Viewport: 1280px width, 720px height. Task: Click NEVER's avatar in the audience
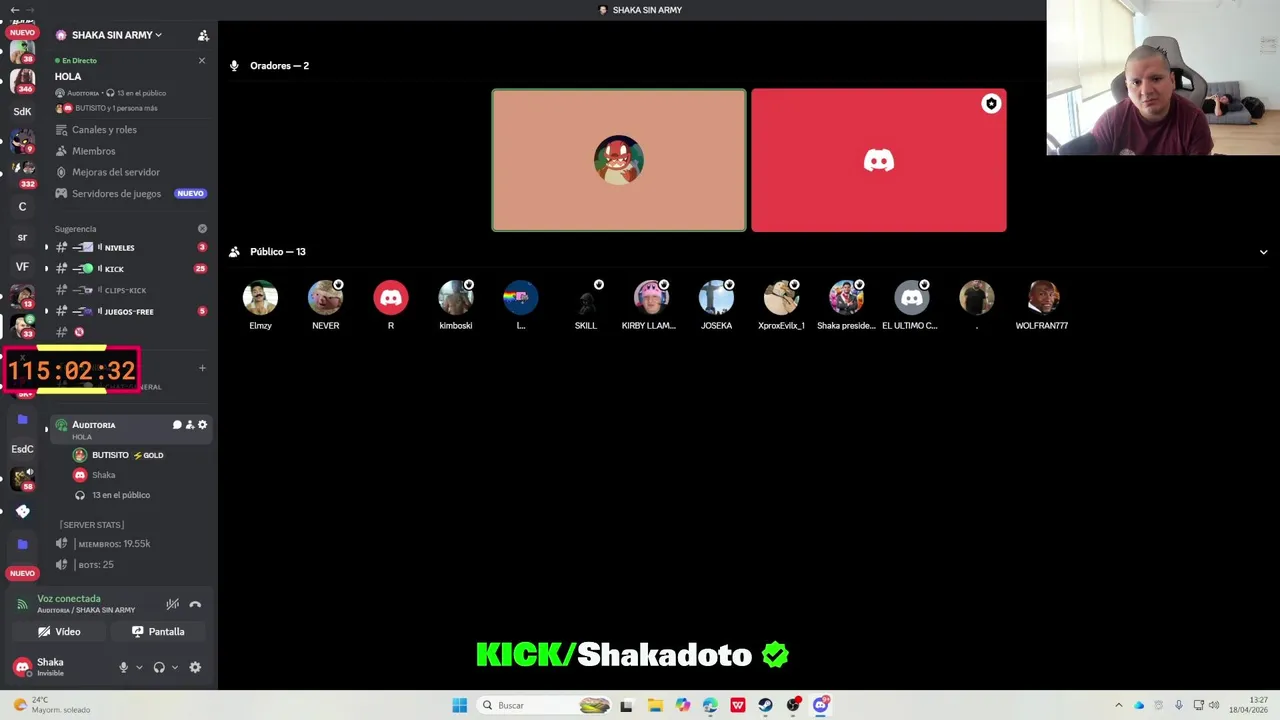[x=325, y=298]
